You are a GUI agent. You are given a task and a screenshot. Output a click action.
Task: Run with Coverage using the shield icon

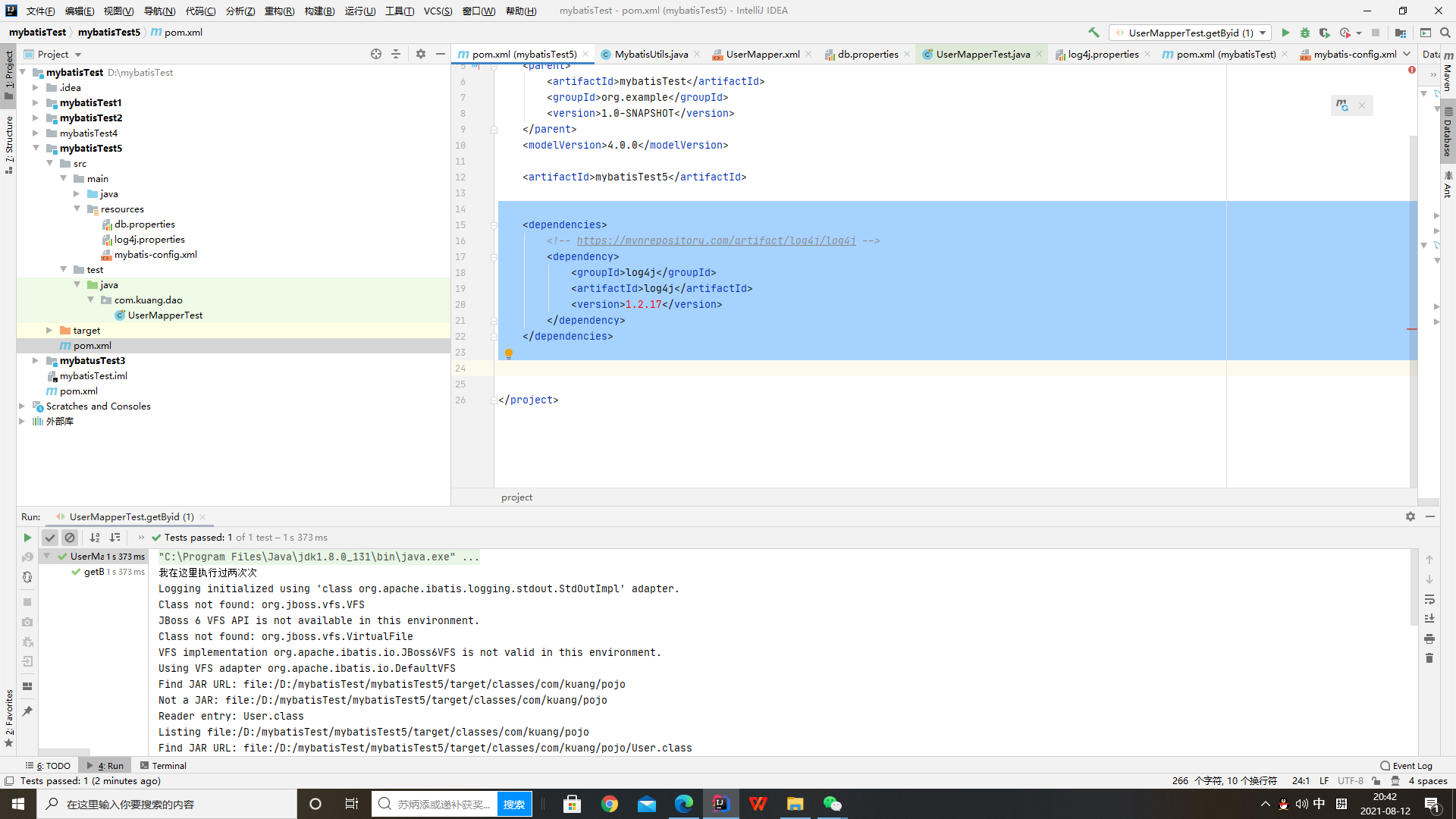coord(1324,33)
